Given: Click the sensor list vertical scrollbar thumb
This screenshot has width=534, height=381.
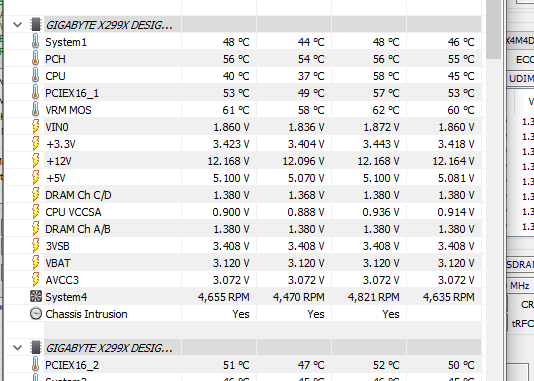Looking at the screenshot, I should (x=493, y=29).
